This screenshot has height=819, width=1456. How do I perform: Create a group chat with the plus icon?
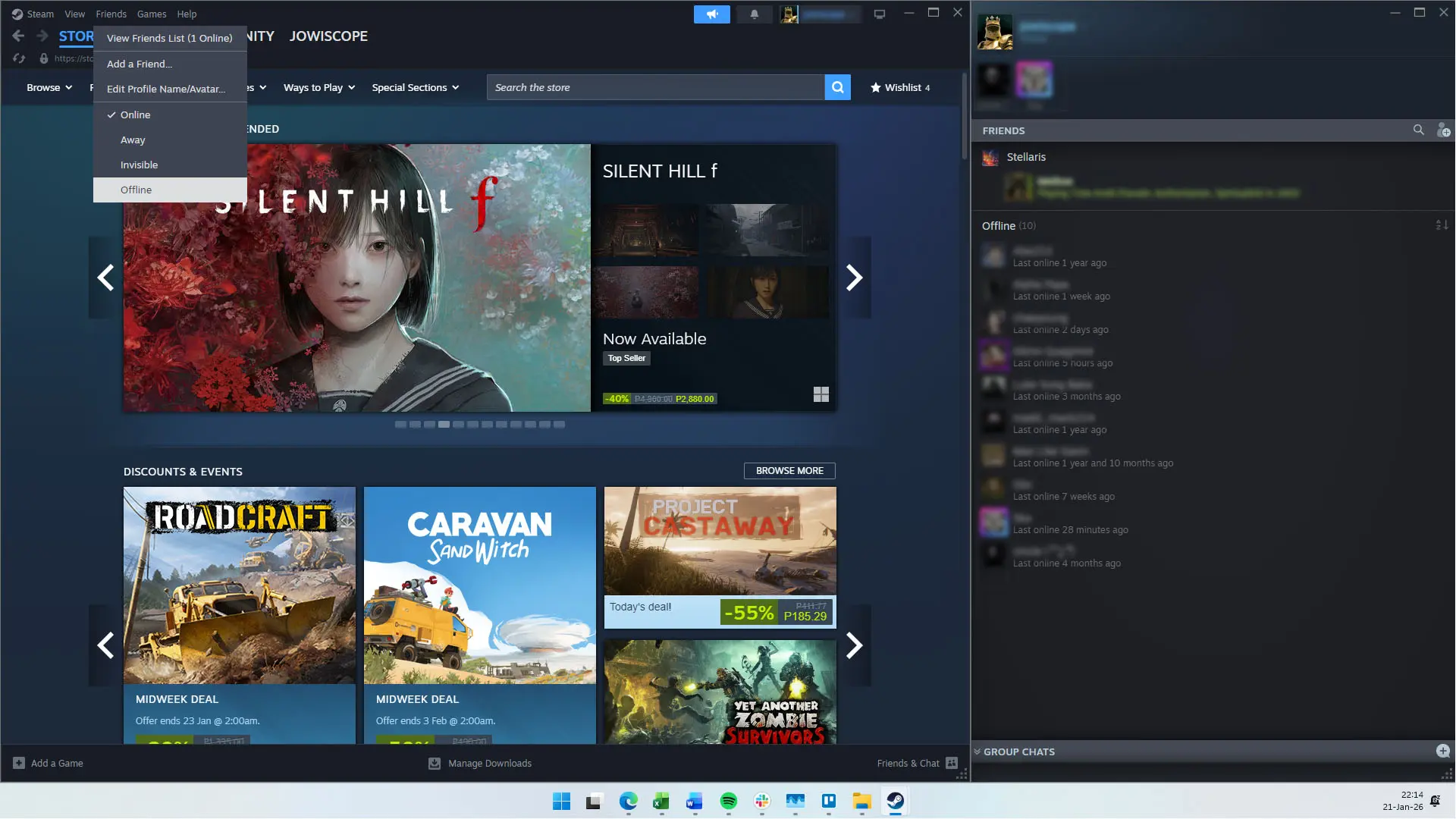[x=1442, y=750]
